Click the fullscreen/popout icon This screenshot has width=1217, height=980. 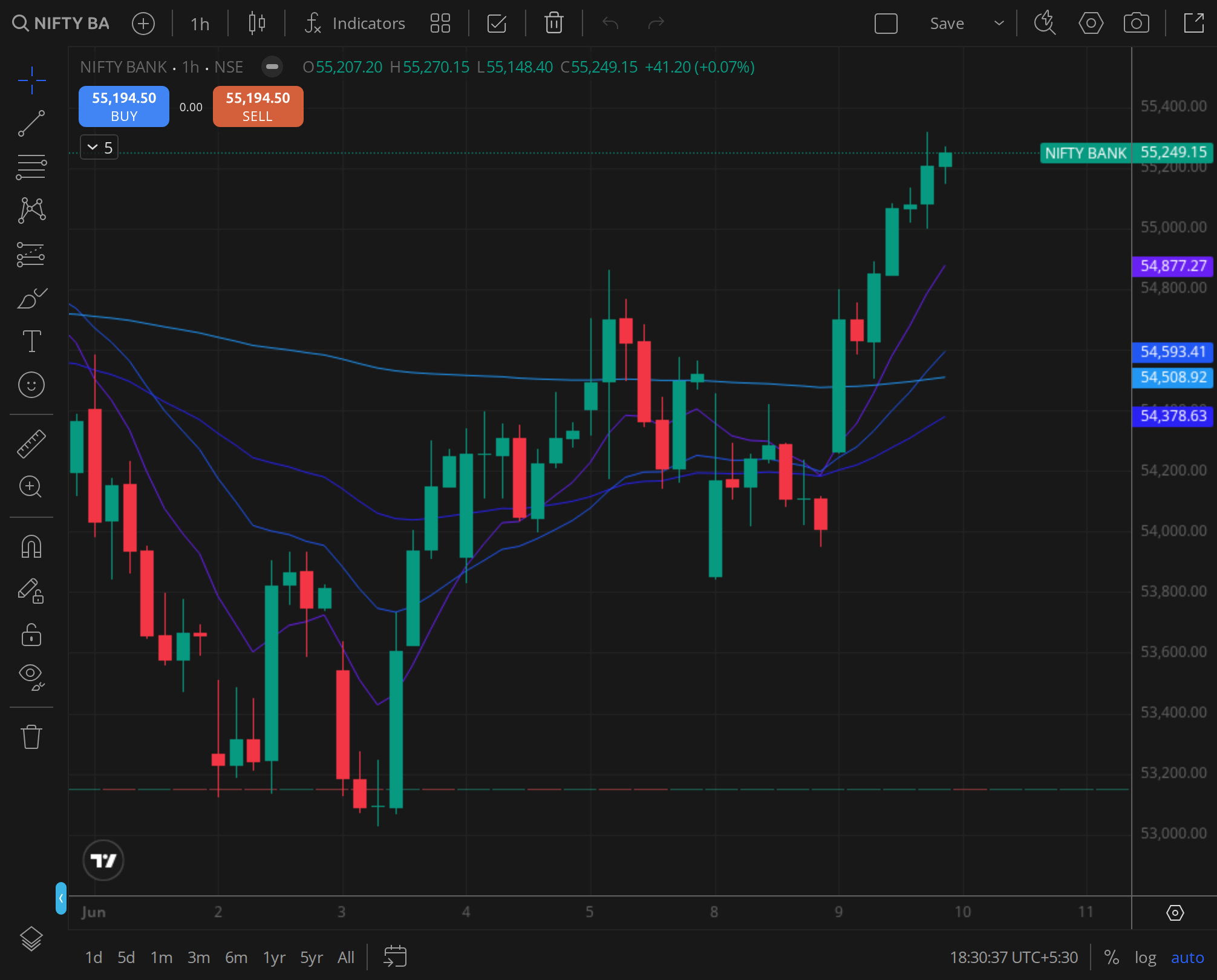click(x=1194, y=24)
